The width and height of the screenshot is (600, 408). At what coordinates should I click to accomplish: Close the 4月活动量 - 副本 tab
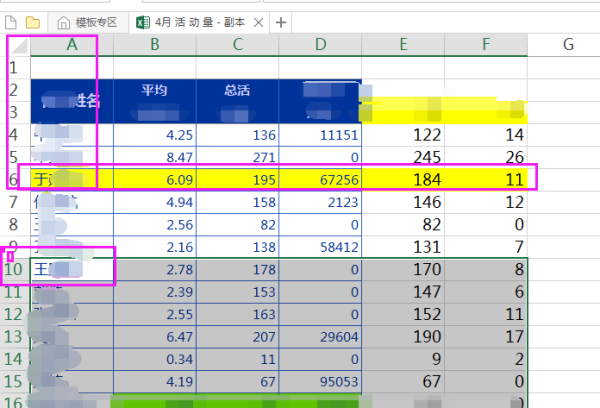coord(259,21)
